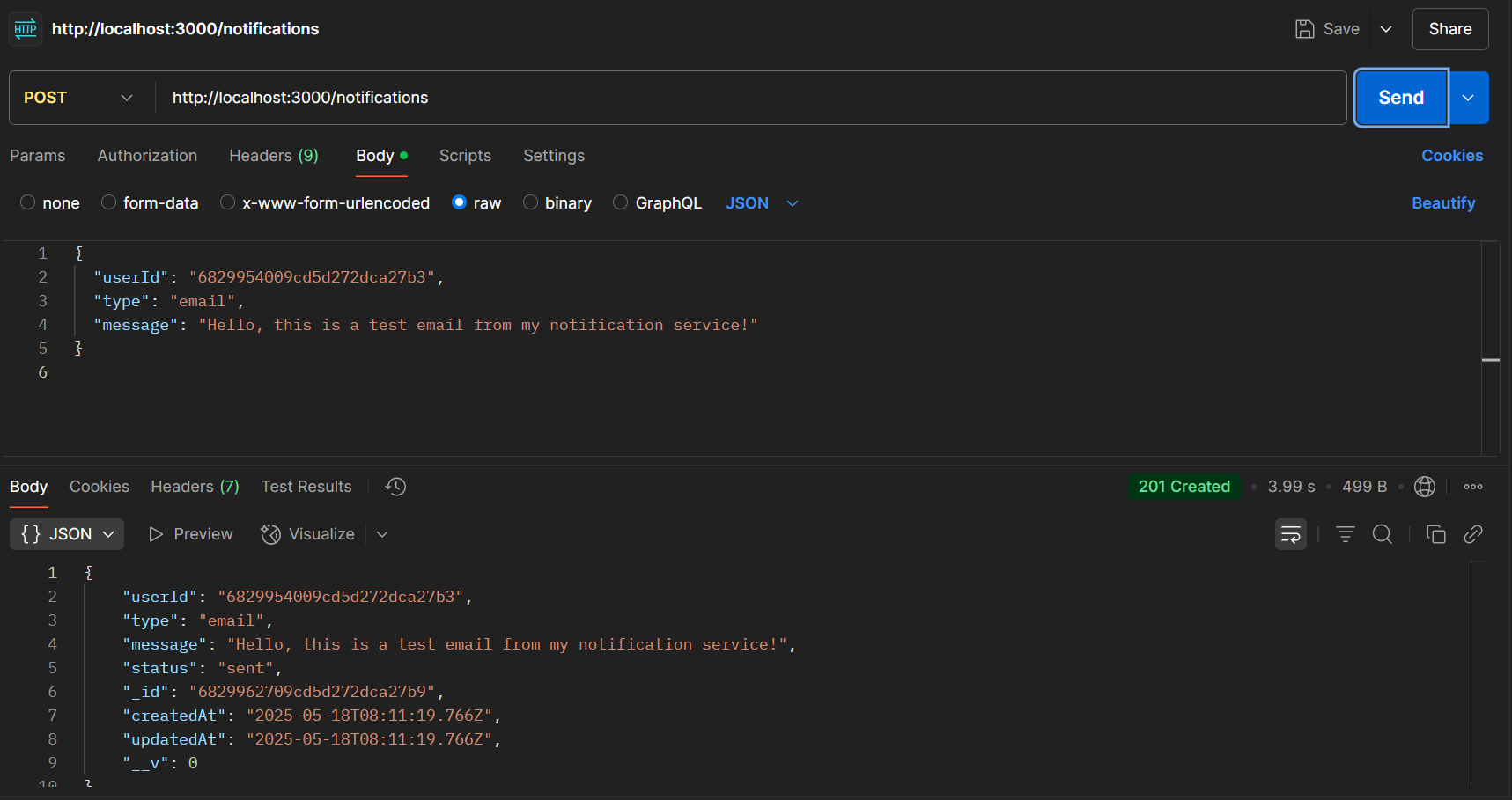Click the Visualize button
This screenshot has height=800, width=1512.
pyautogui.click(x=308, y=534)
